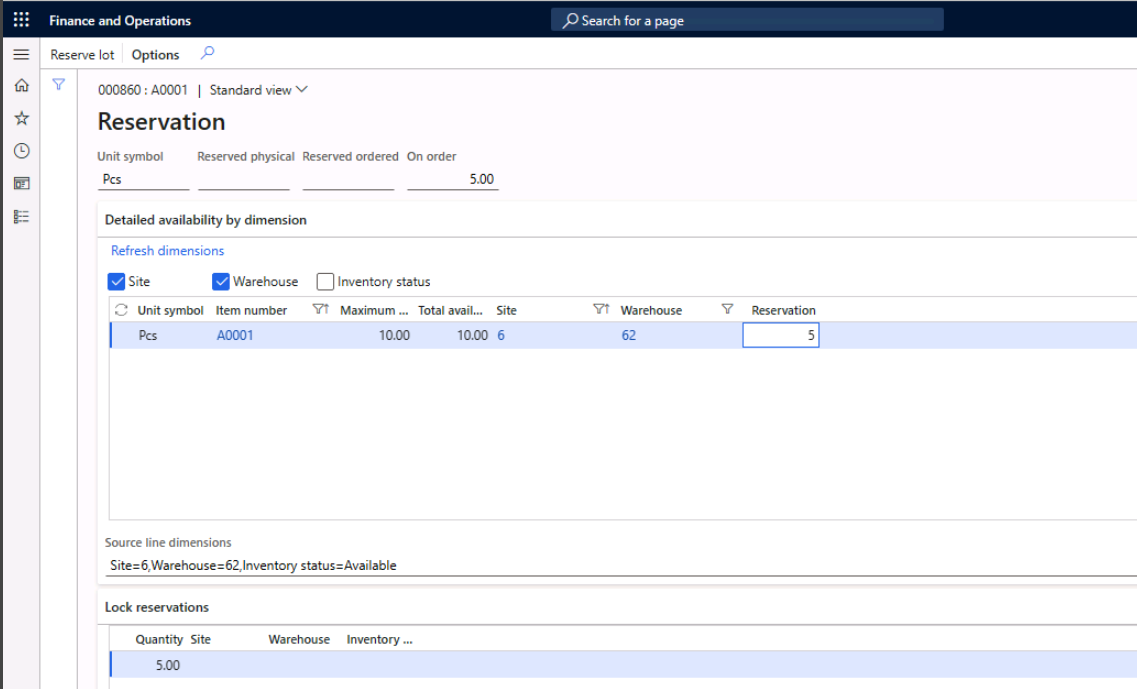The width and height of the screenshot is (1137, 689).
Task: Click inside the Reservation quantity field
Action: coord(780,335)
